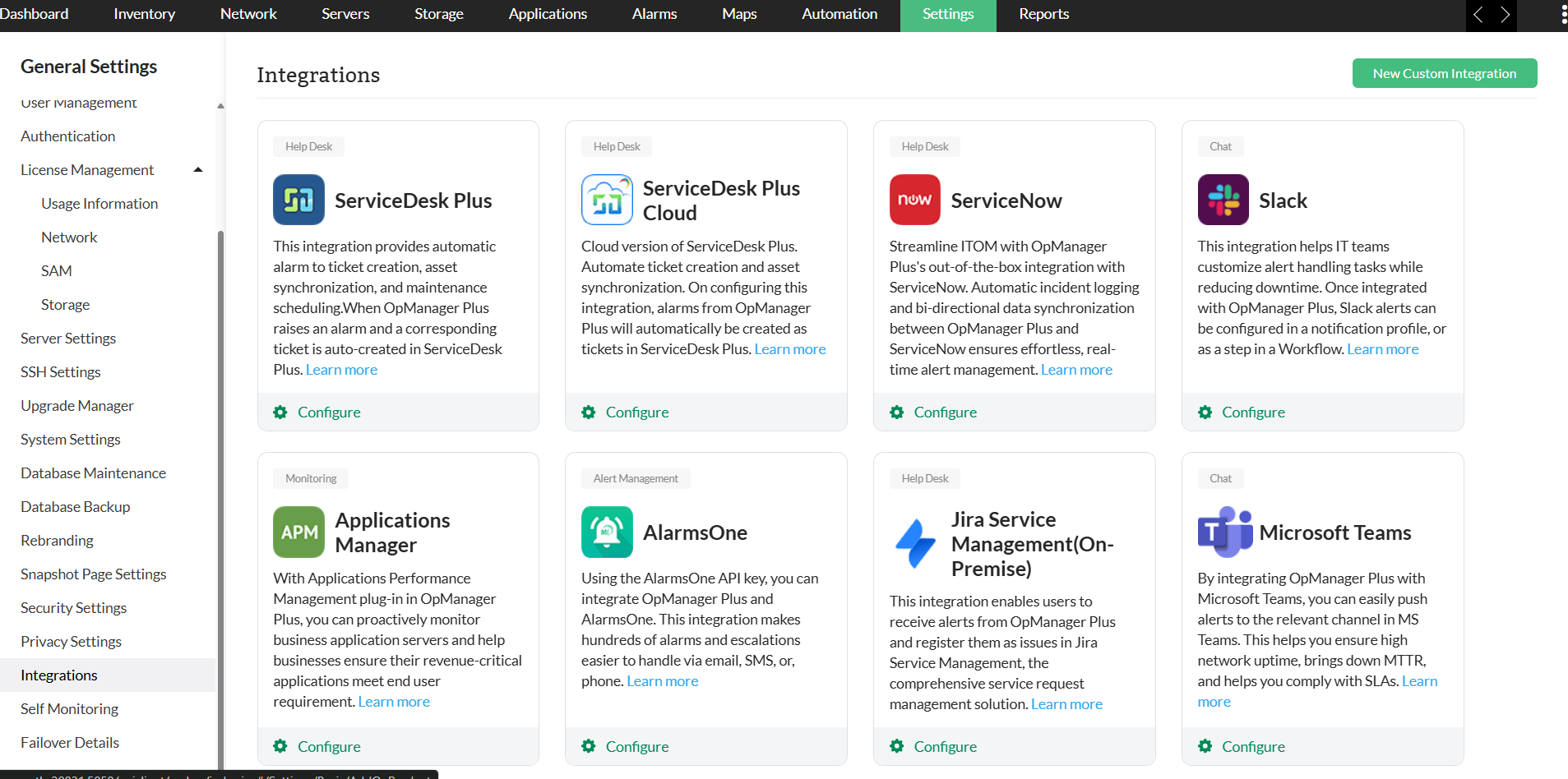Click the AlarmsOne bell logo icon
This screenshot has height=779, width=1568.
pyautogui.click(x=607, y=532)
